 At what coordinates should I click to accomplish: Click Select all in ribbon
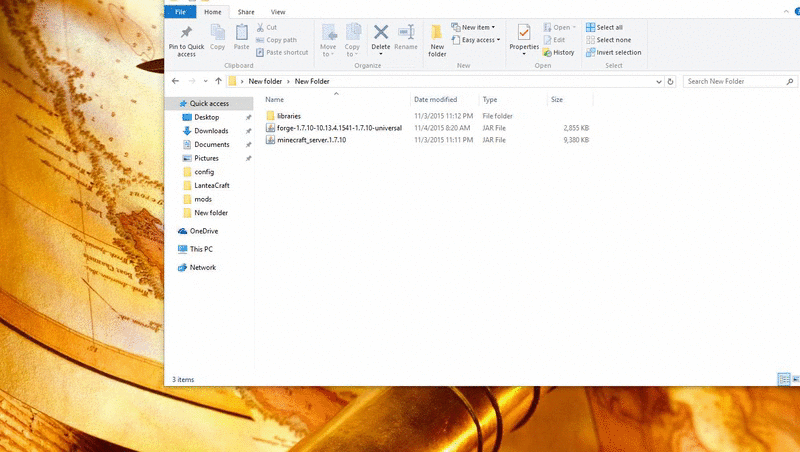click(x=605, y=28)
